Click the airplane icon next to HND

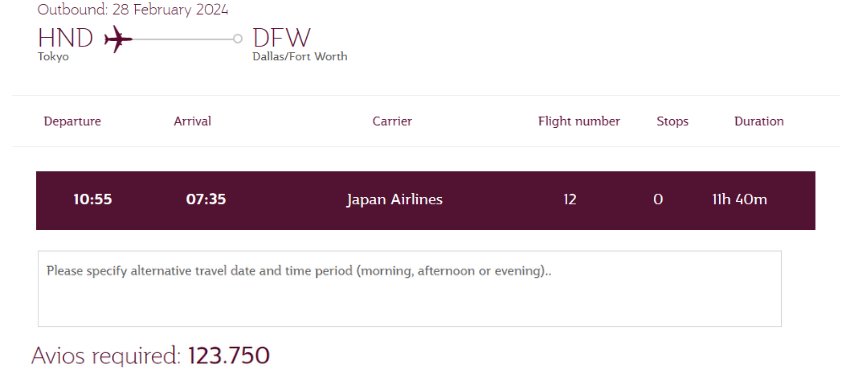pyautogui.click(x=118, y=39)
